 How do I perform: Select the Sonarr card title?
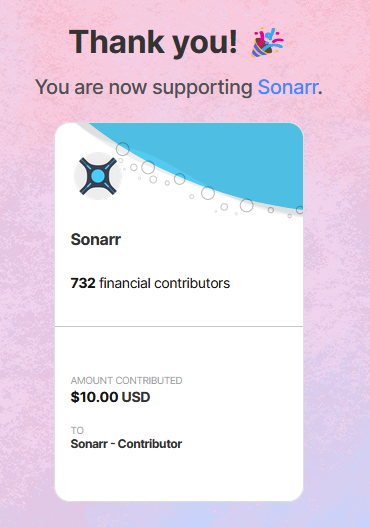(95, 240)
